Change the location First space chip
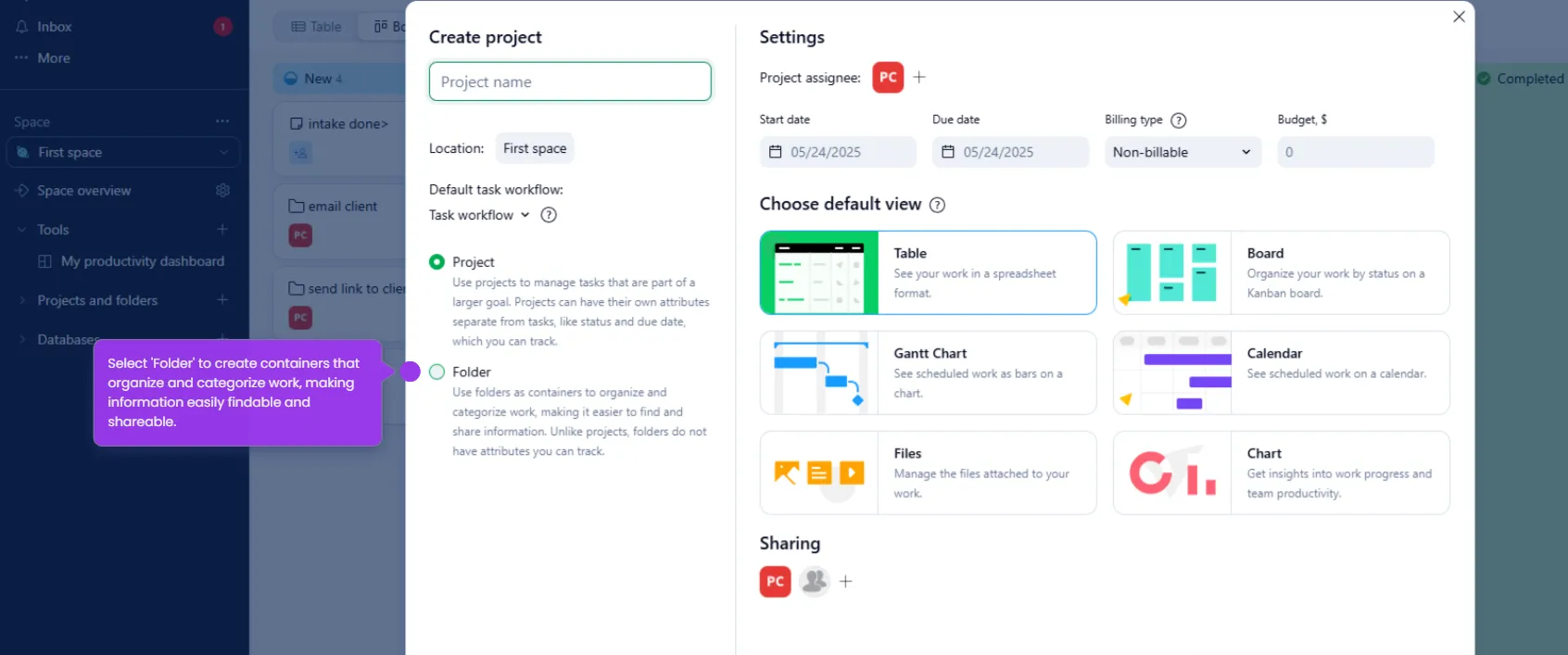The image size is (1568, 655). coord(535,148)
